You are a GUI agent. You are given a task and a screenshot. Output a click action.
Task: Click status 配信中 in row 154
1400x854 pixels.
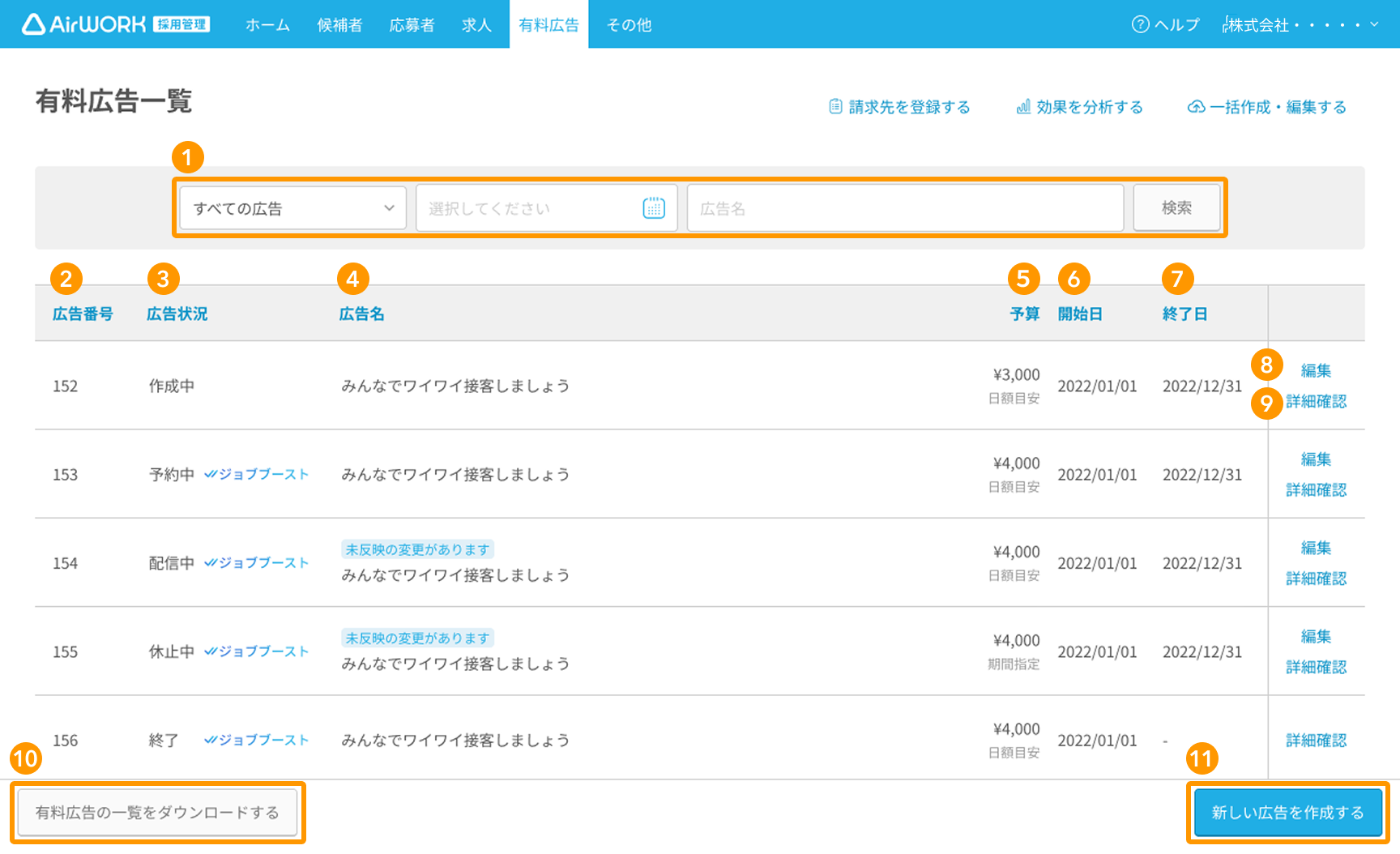tap(171, 562)
